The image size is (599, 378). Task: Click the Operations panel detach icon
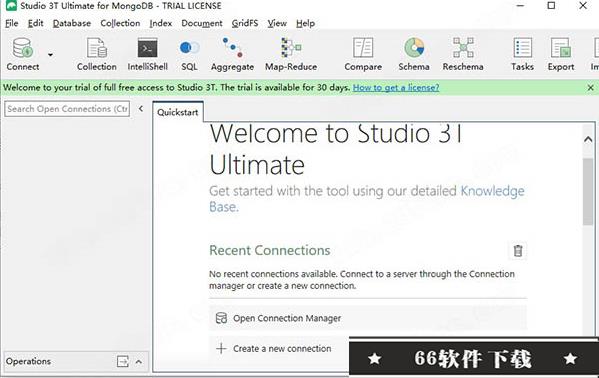[x=123, y=361]
